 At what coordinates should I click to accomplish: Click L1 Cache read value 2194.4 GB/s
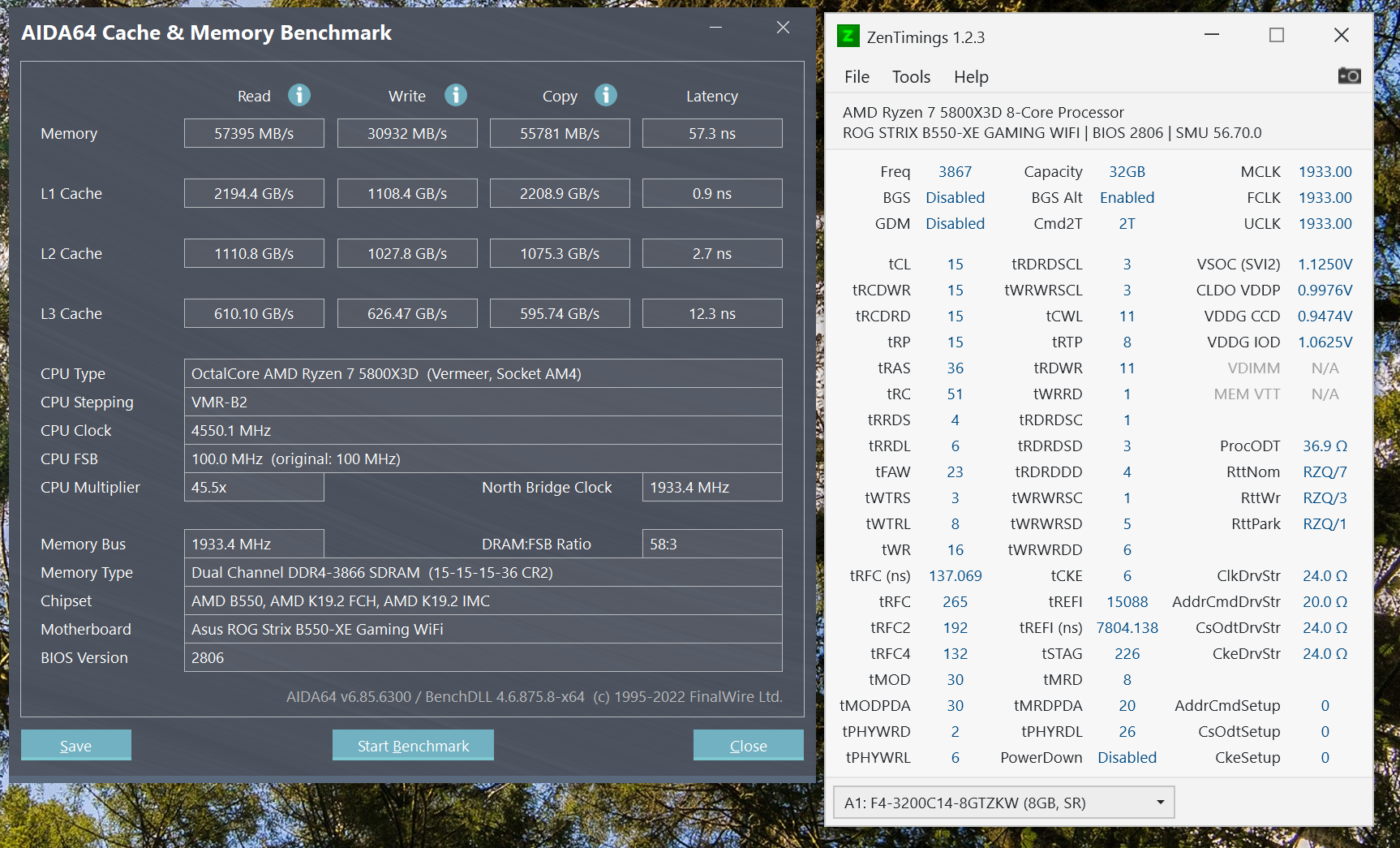point(254,193)
